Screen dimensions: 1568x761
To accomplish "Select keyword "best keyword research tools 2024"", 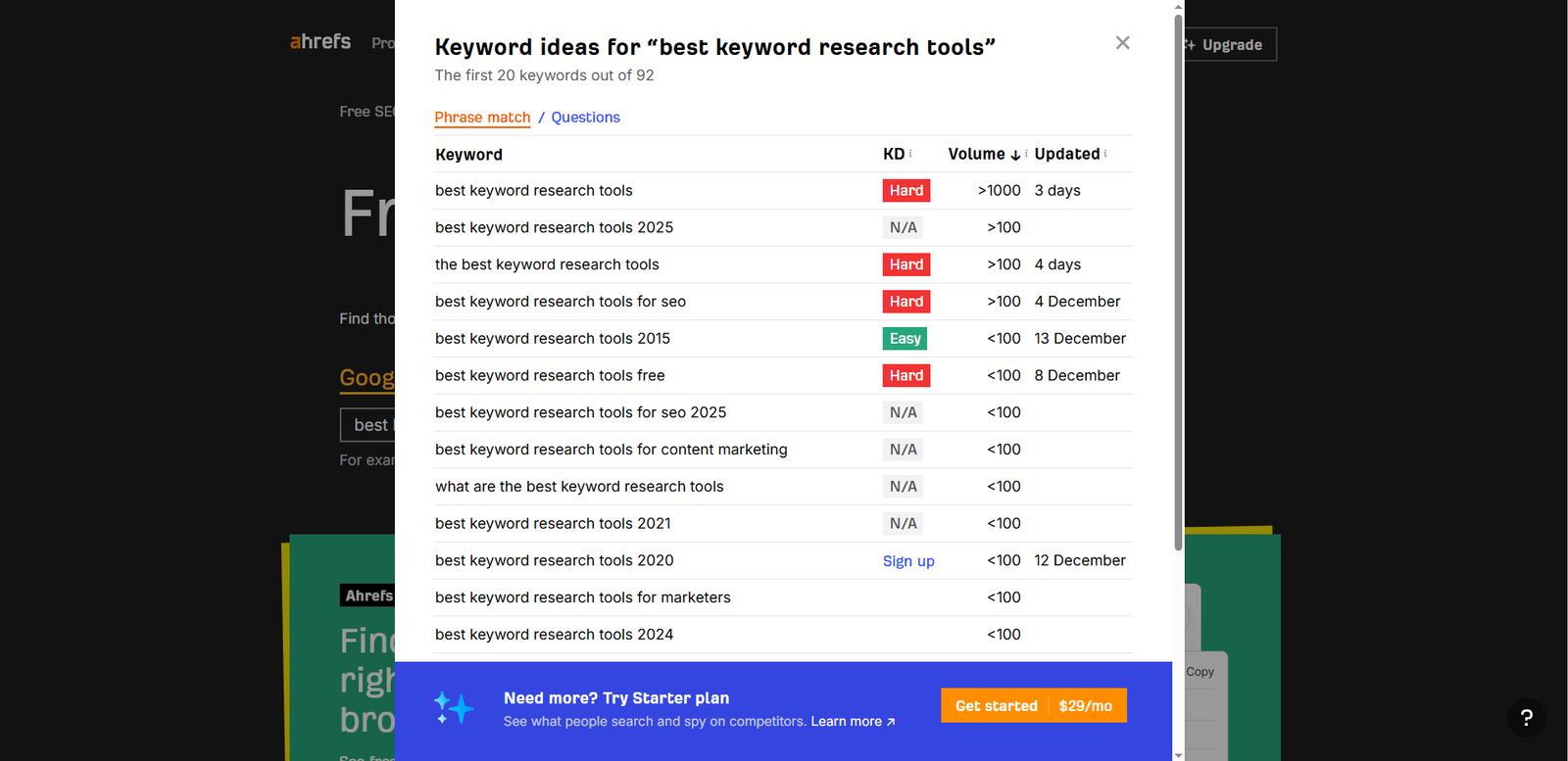I will pos(555,635).
